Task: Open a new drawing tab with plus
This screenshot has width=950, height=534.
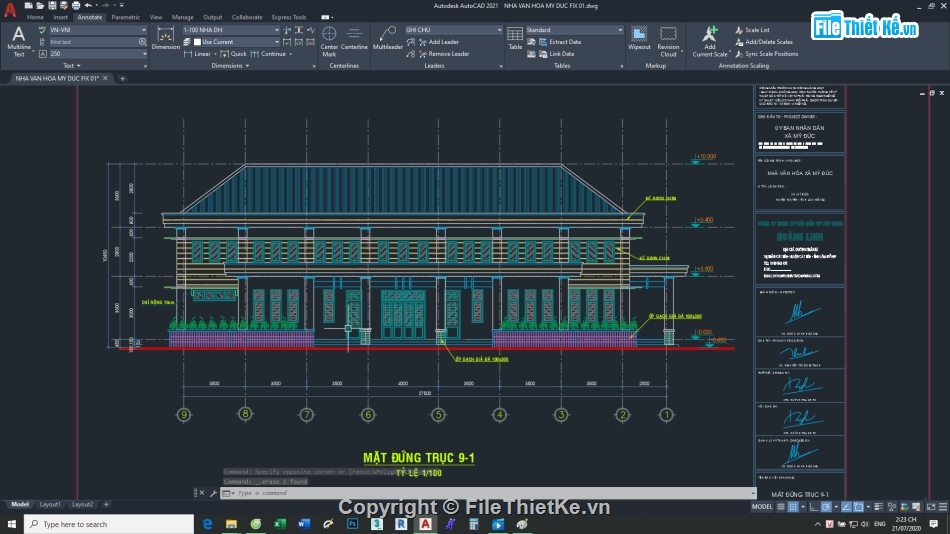Action: [122, 78]
